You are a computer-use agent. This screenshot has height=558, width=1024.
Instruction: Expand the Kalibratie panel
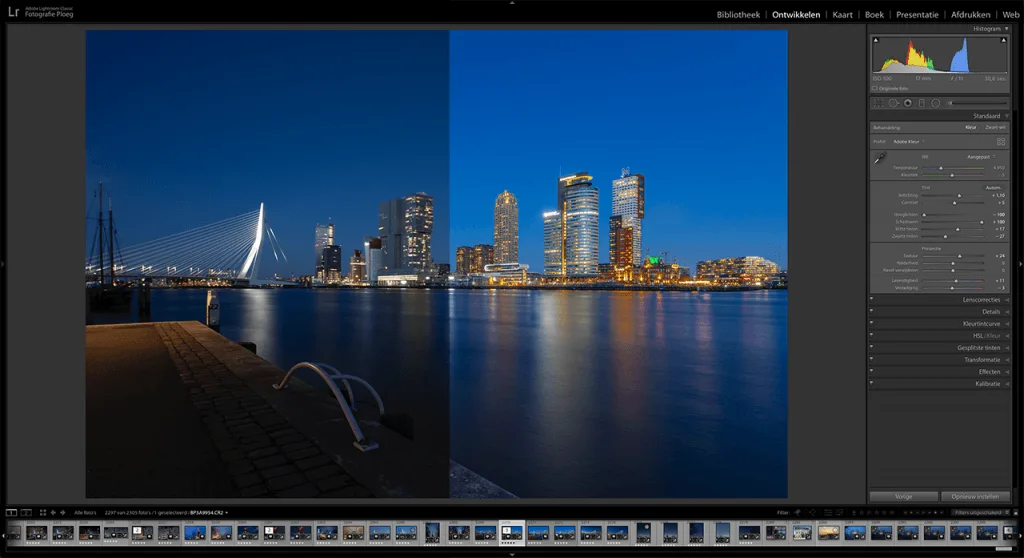click(x=1006, y=384)
